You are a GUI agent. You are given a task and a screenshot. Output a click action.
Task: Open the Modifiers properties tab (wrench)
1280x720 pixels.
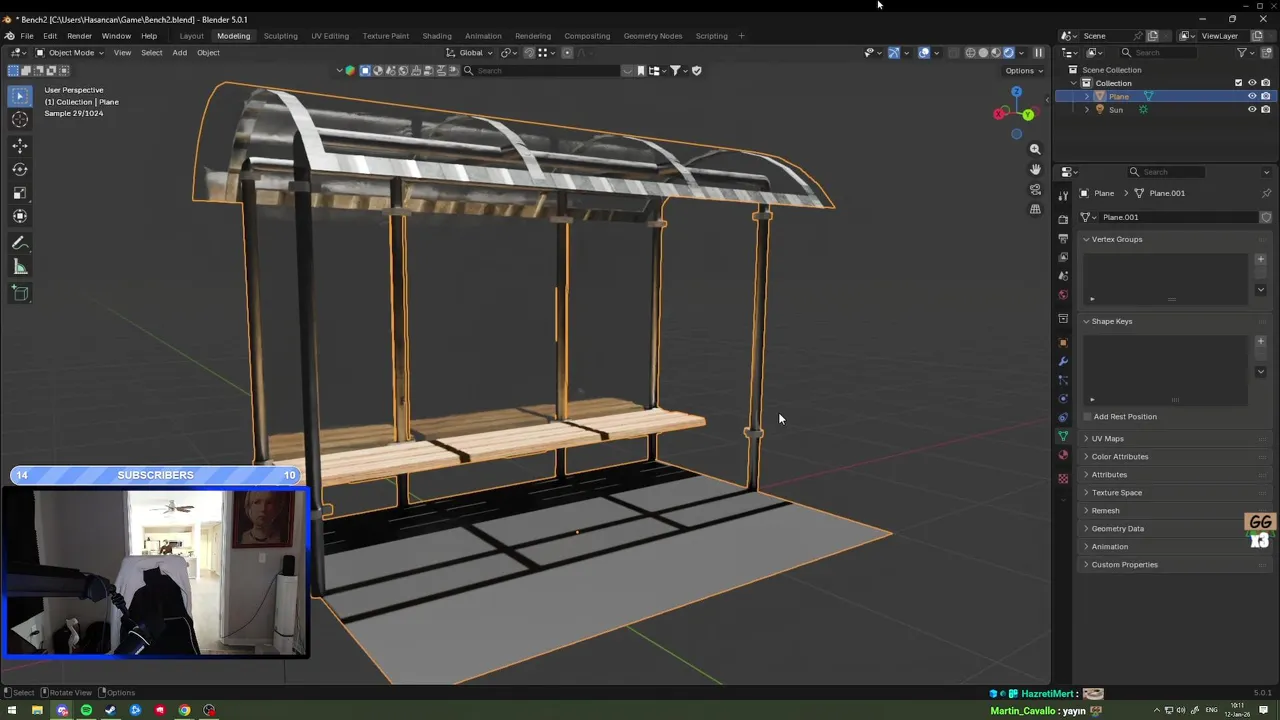click(x=1063, y=361)
